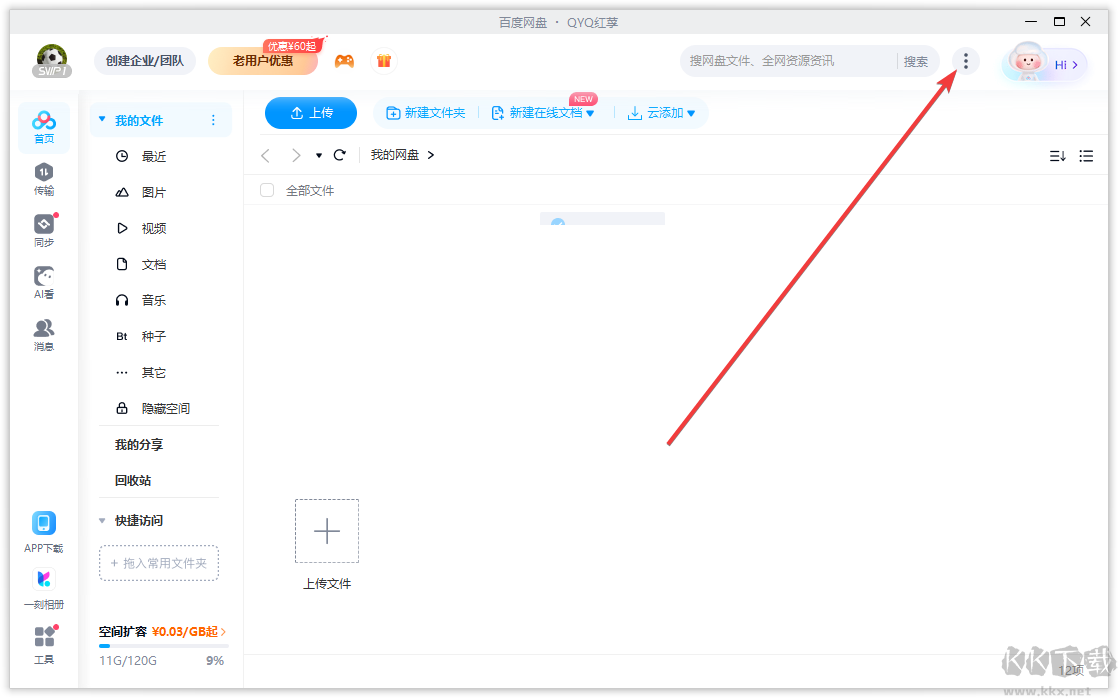
Task: Click 新建文件夹 button
Action: coord(426,113)
